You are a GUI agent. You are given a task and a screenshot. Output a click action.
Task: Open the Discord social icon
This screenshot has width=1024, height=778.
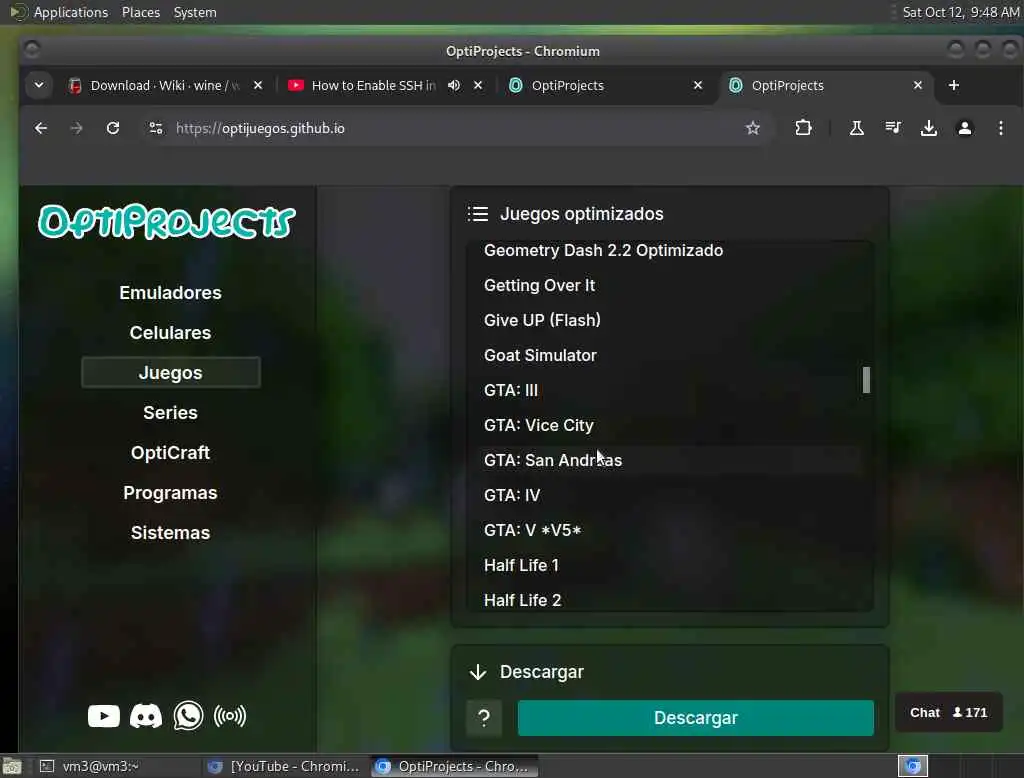(146, 716)
